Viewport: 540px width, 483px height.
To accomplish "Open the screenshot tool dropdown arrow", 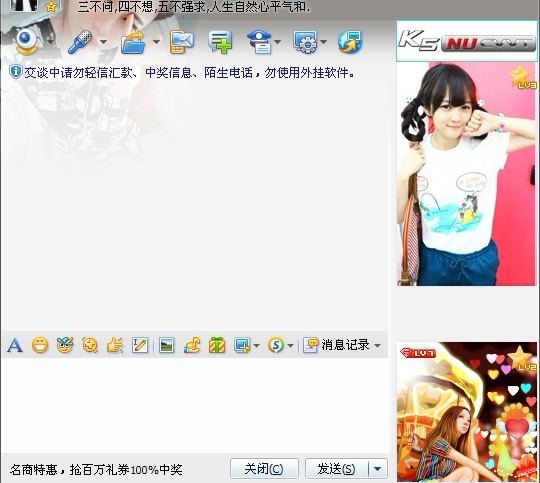I will 256,345.
